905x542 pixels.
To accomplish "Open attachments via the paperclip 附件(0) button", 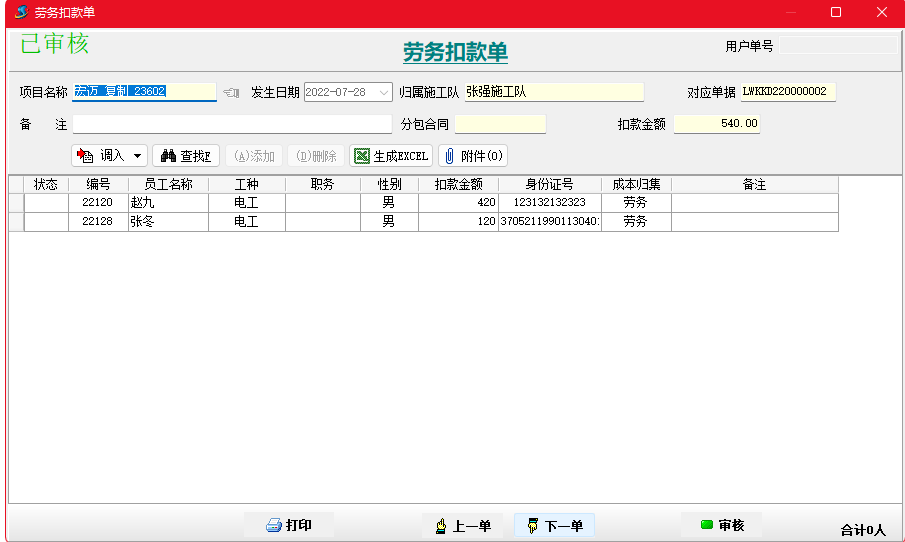I will pos(473,156).
